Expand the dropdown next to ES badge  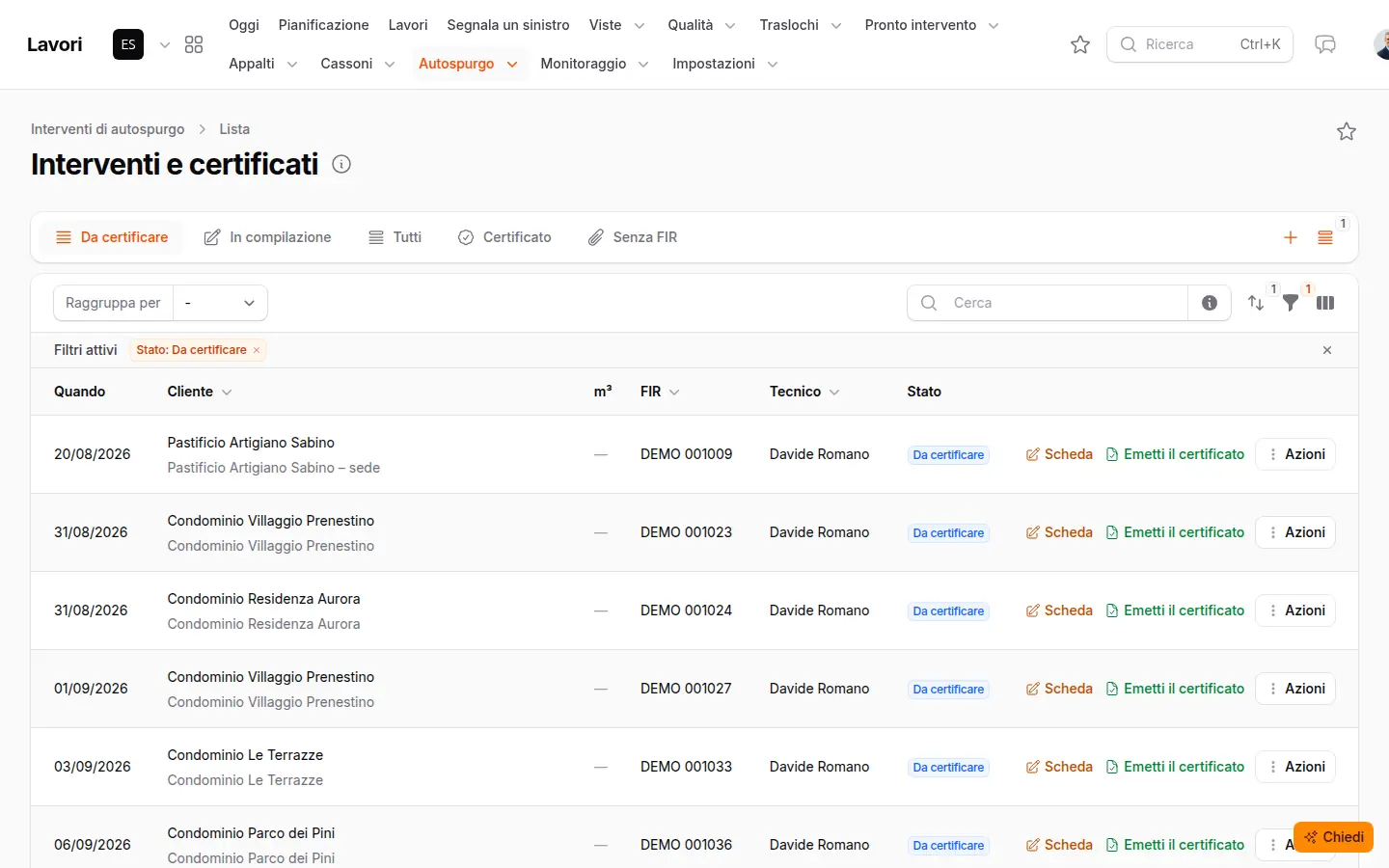[x=165, y=44]
